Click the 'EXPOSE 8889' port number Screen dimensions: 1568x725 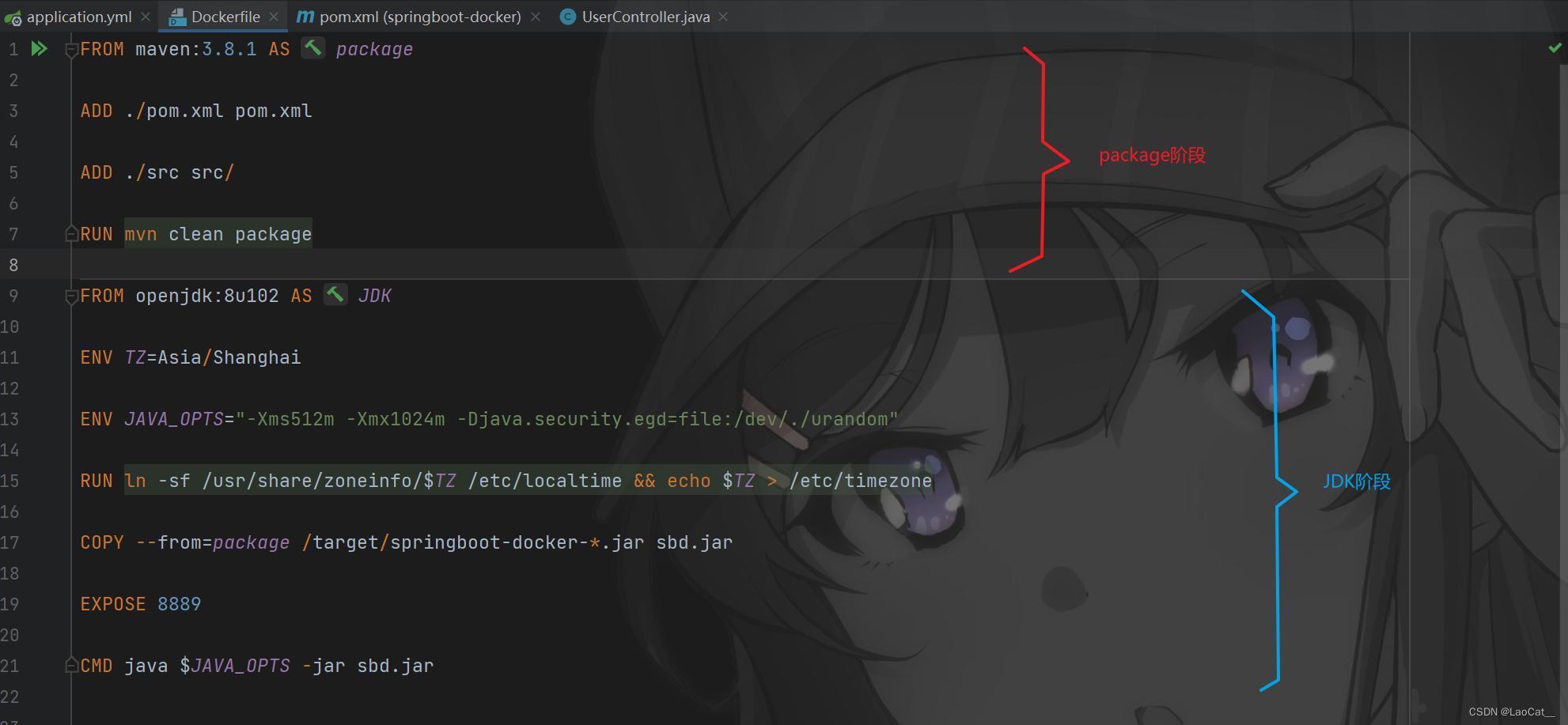(x=180, y=604)
